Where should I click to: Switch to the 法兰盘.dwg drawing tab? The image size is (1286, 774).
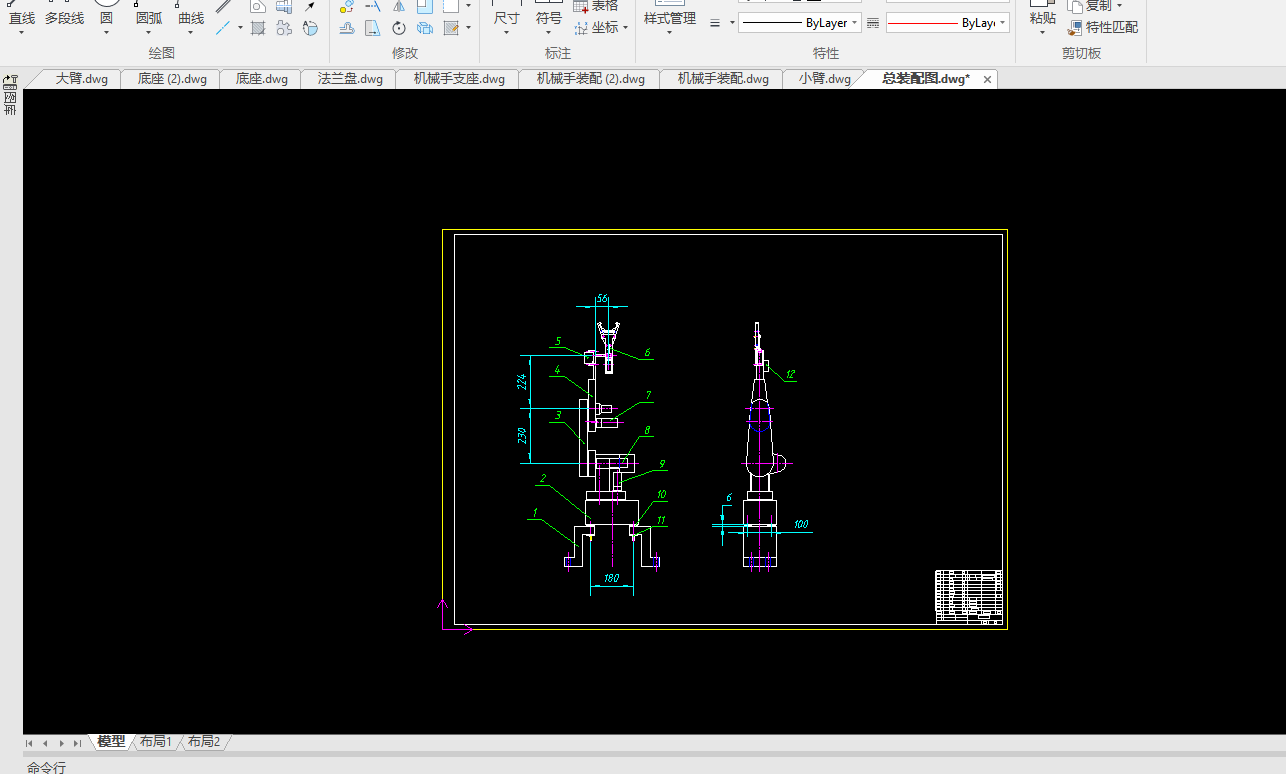350,79
